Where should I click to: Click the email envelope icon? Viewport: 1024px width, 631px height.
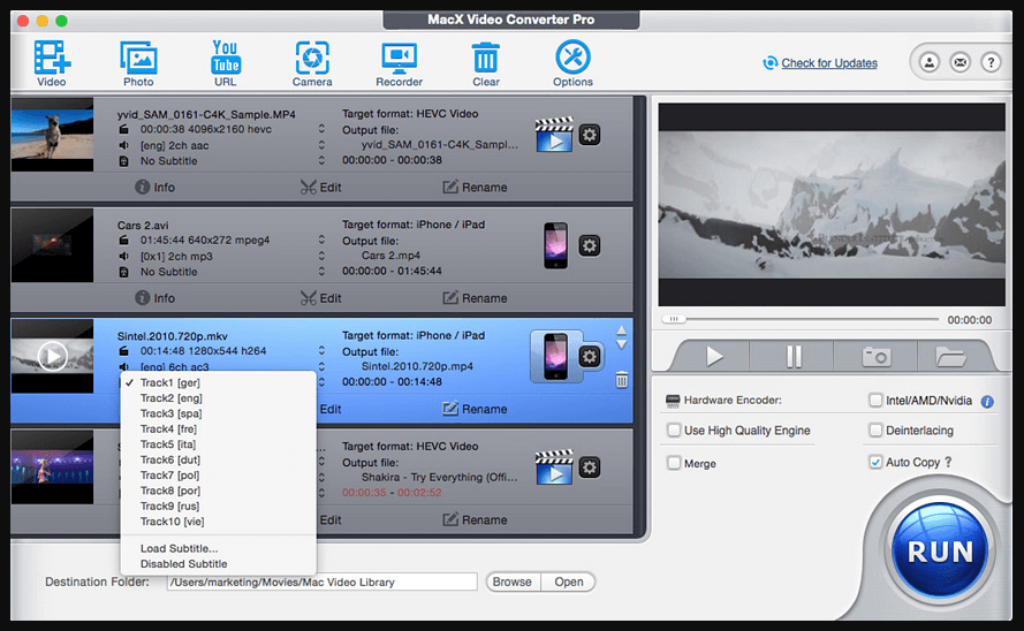(x=960, y=63)
